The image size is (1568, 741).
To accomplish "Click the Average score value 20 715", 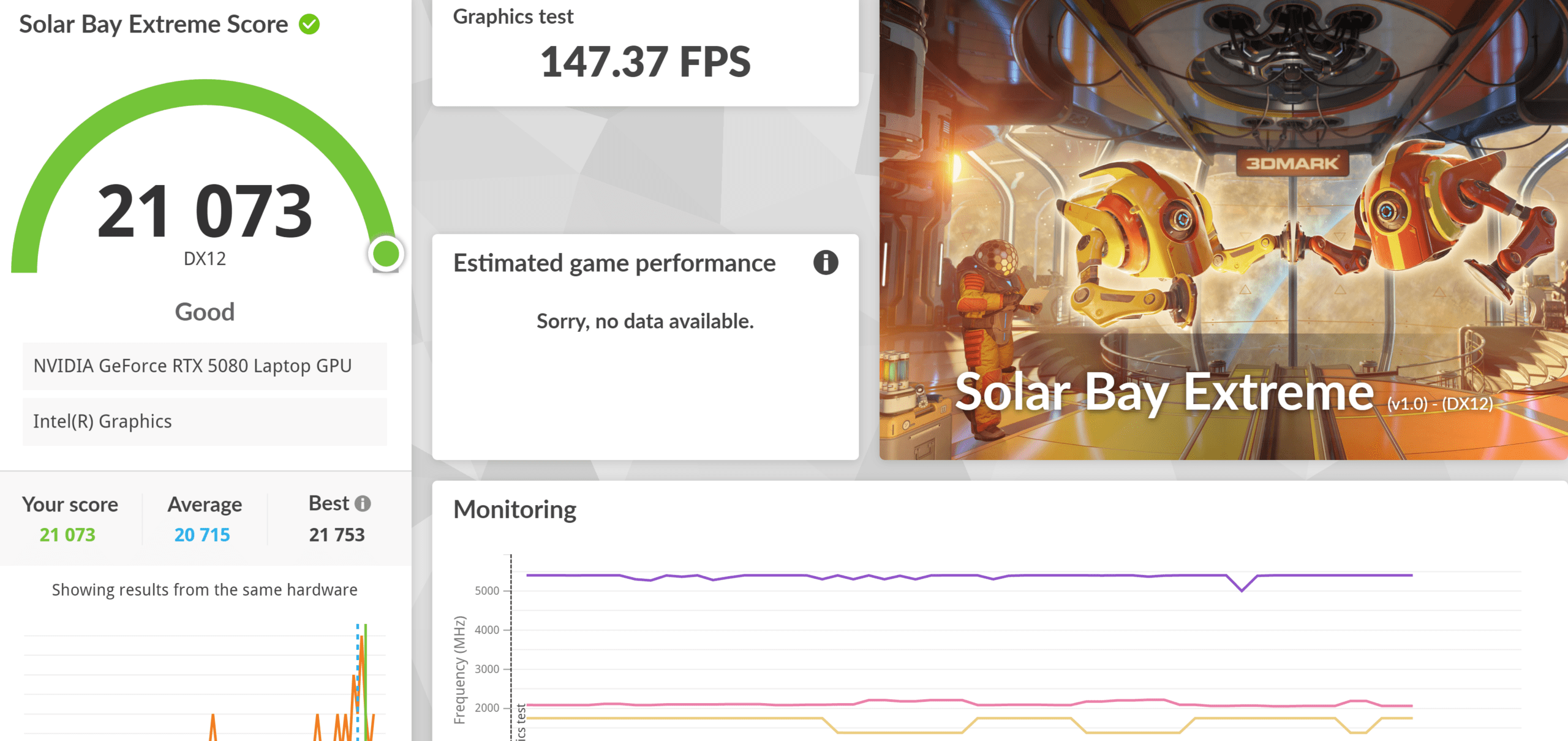I will click(202, 535).
